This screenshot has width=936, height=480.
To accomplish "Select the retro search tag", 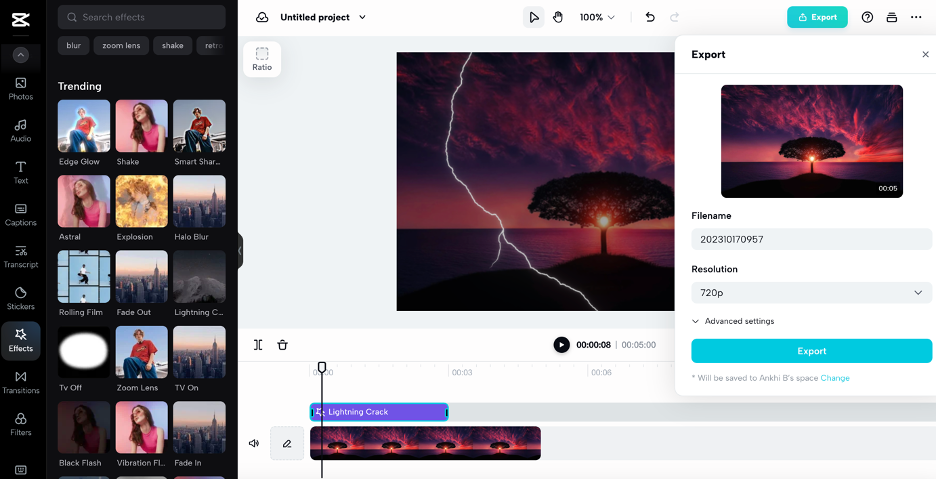I will [x=212, y=45].
